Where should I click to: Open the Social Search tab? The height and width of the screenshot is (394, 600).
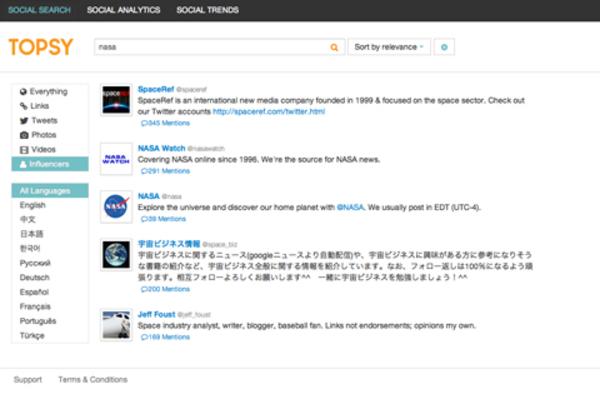(x=39, y=10)
